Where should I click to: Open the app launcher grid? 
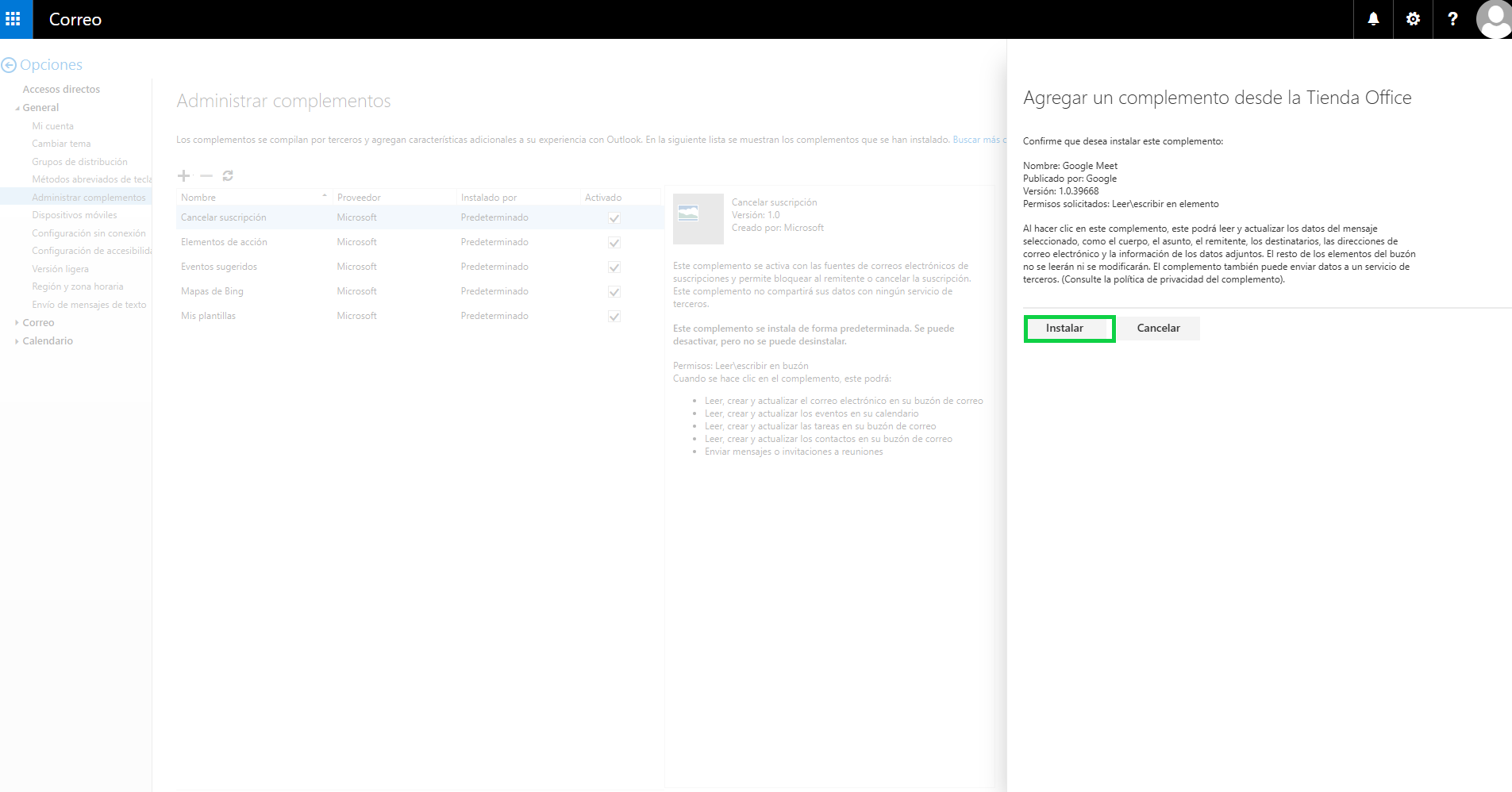click(13, 19)
